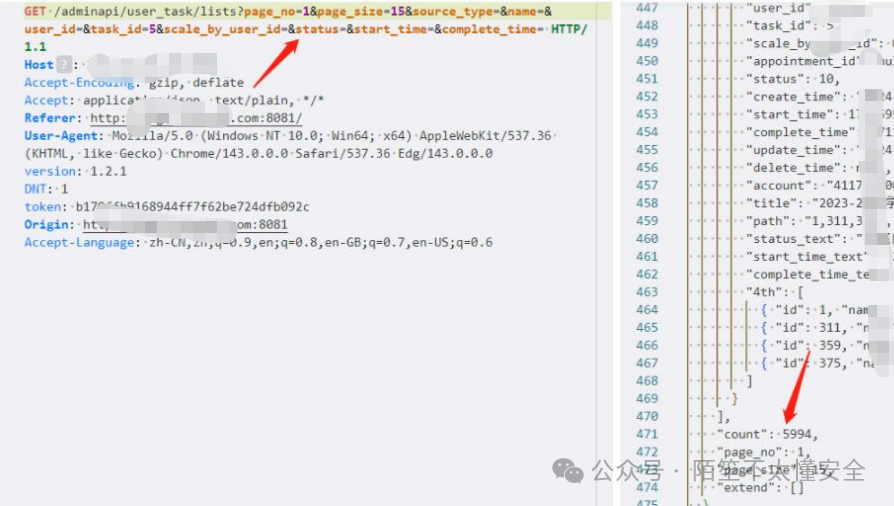Screen dimensions: 894x506
Task: Select the "account" line 457
Action: (x=819, y=185)
